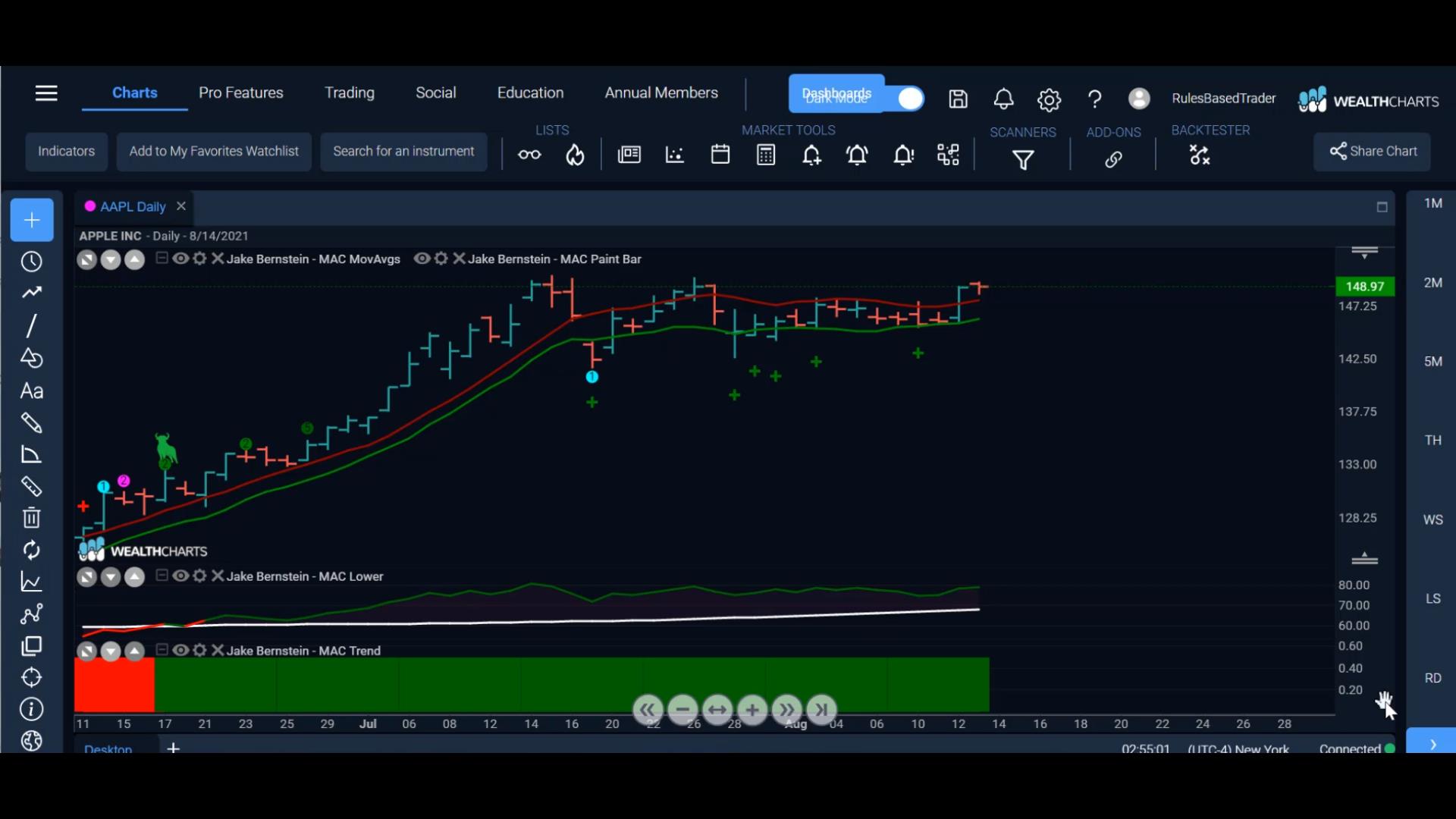Open notifications bell in top bar
This screenshot has width=1456, height=819.
pos(1003,99)
